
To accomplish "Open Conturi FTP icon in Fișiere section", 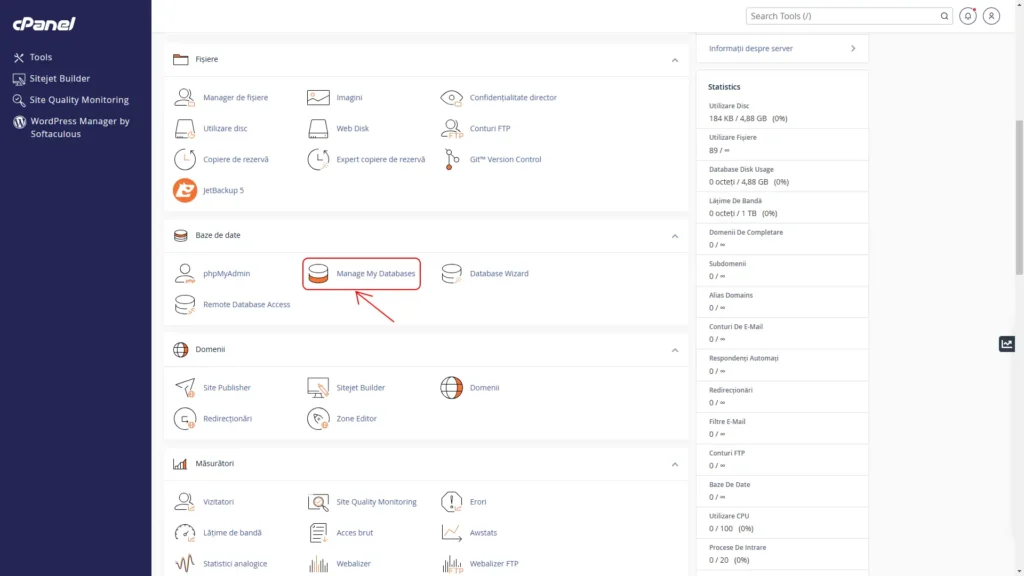I will click(x=451, y=129).
